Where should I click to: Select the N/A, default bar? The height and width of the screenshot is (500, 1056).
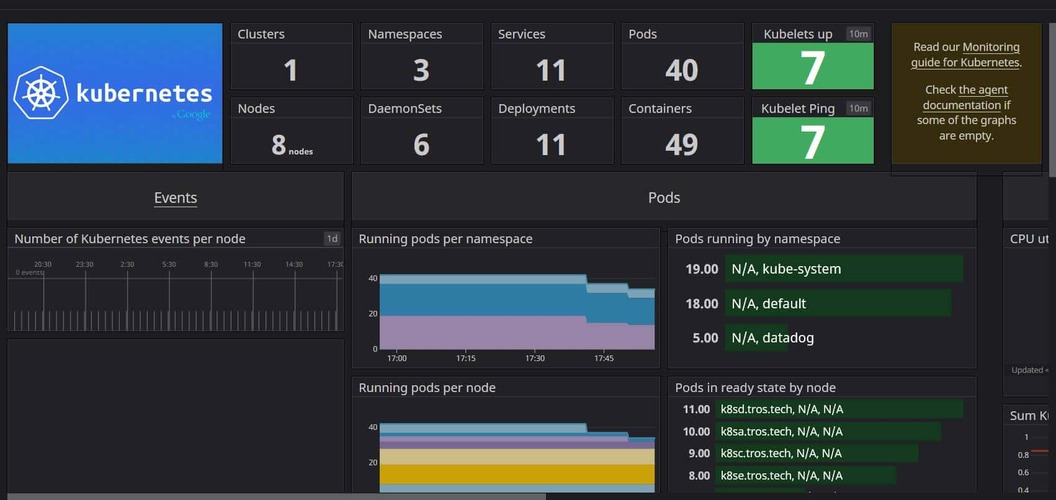(838, 303)
